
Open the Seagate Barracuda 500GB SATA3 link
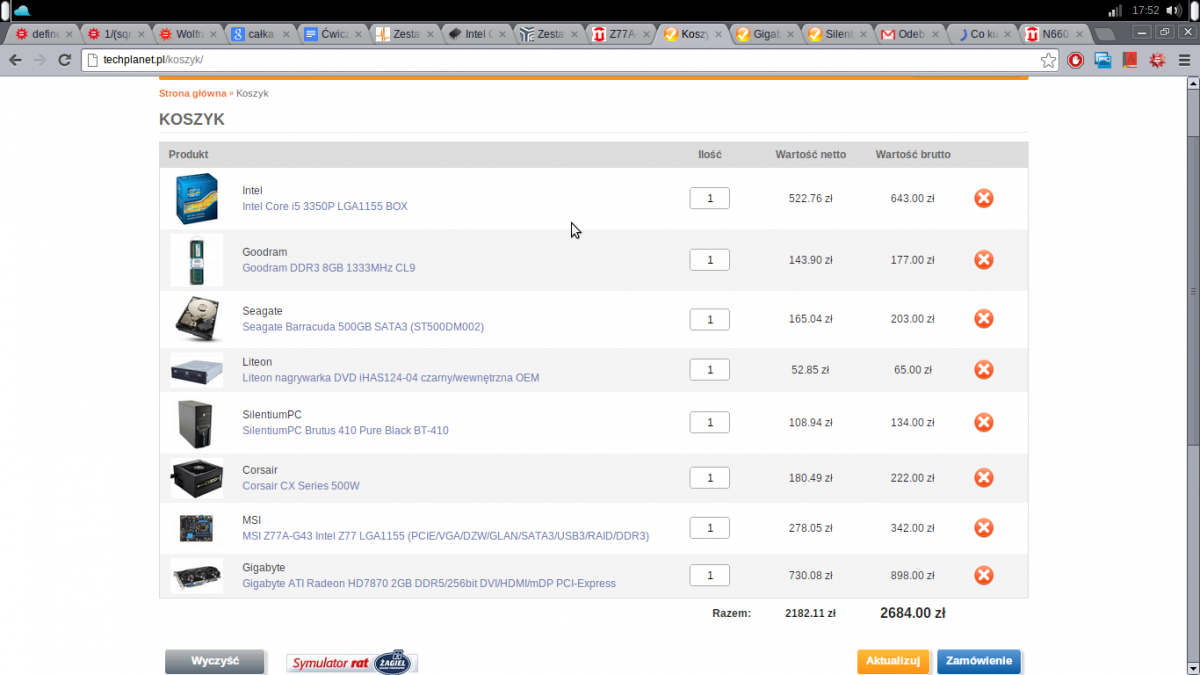(363, 327)
